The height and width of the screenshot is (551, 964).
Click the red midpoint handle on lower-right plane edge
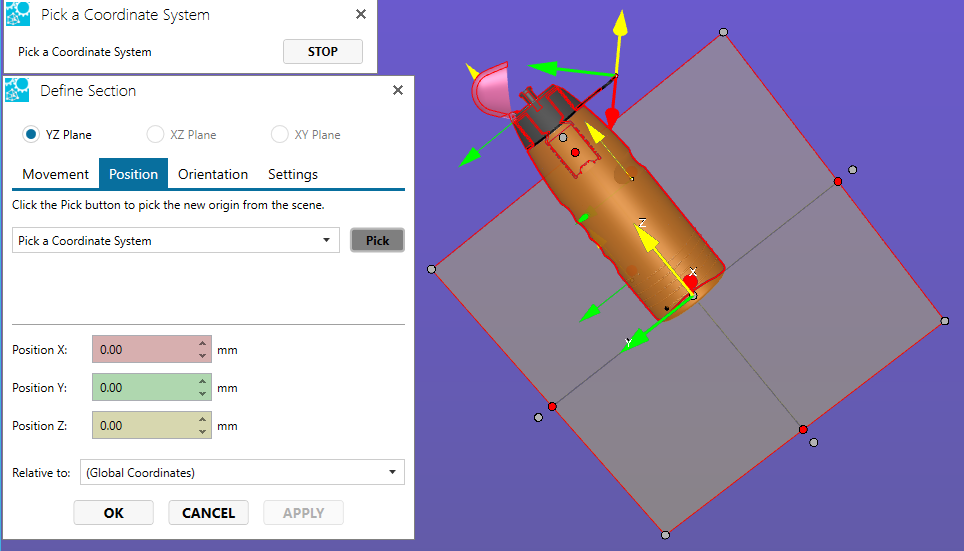pyautogui.click(x=803, y=429)
